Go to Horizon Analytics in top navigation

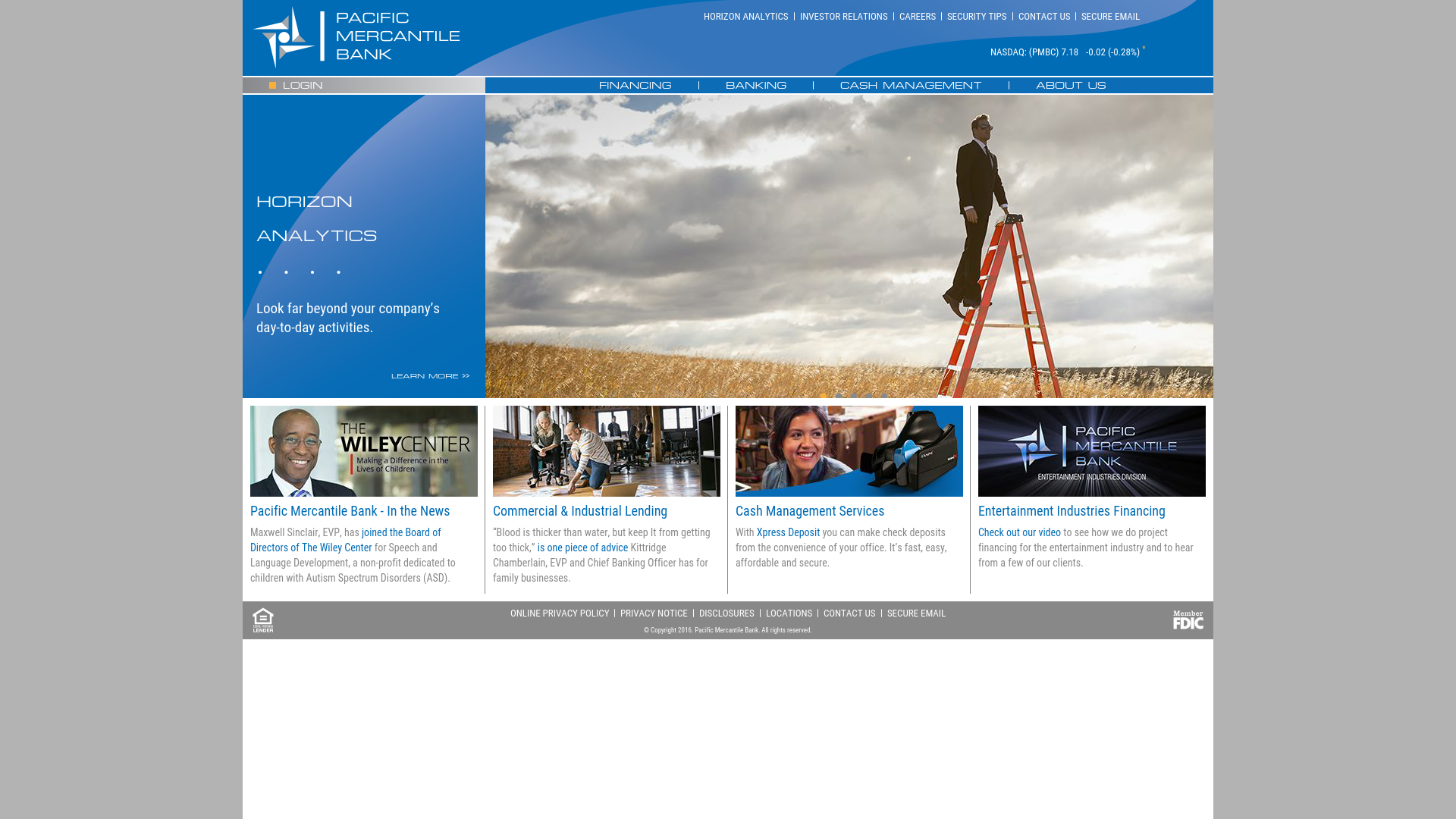[x=745, y=17]
